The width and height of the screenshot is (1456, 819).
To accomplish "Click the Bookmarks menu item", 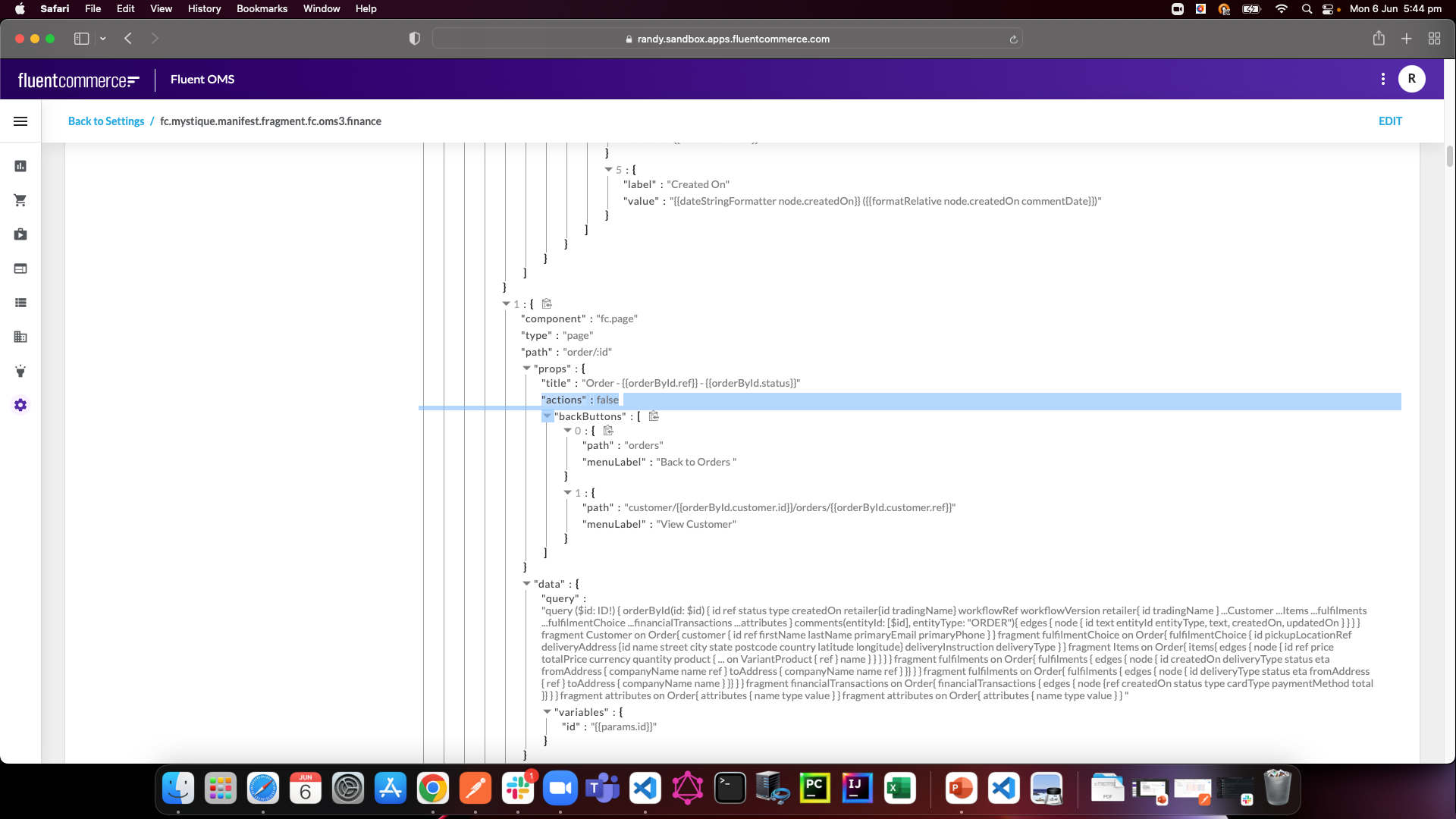I will (262, 8).
